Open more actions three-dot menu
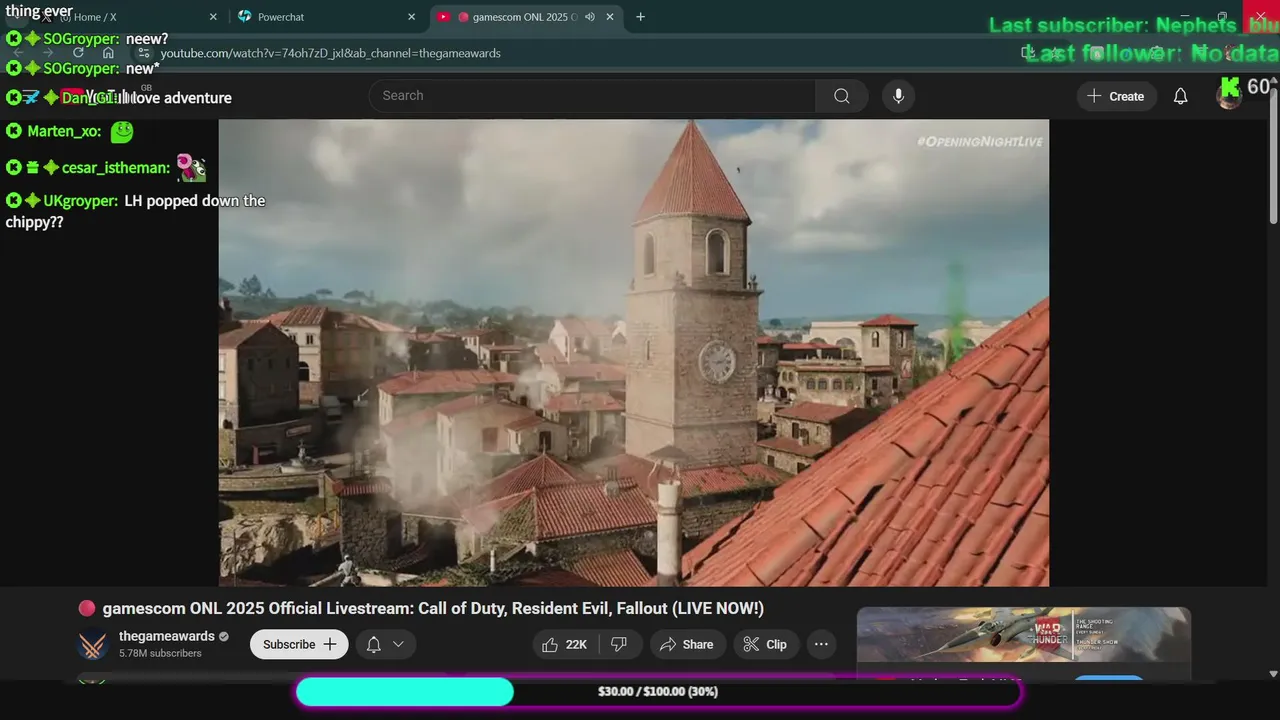 pyautogui.click(x=821, y=644)
